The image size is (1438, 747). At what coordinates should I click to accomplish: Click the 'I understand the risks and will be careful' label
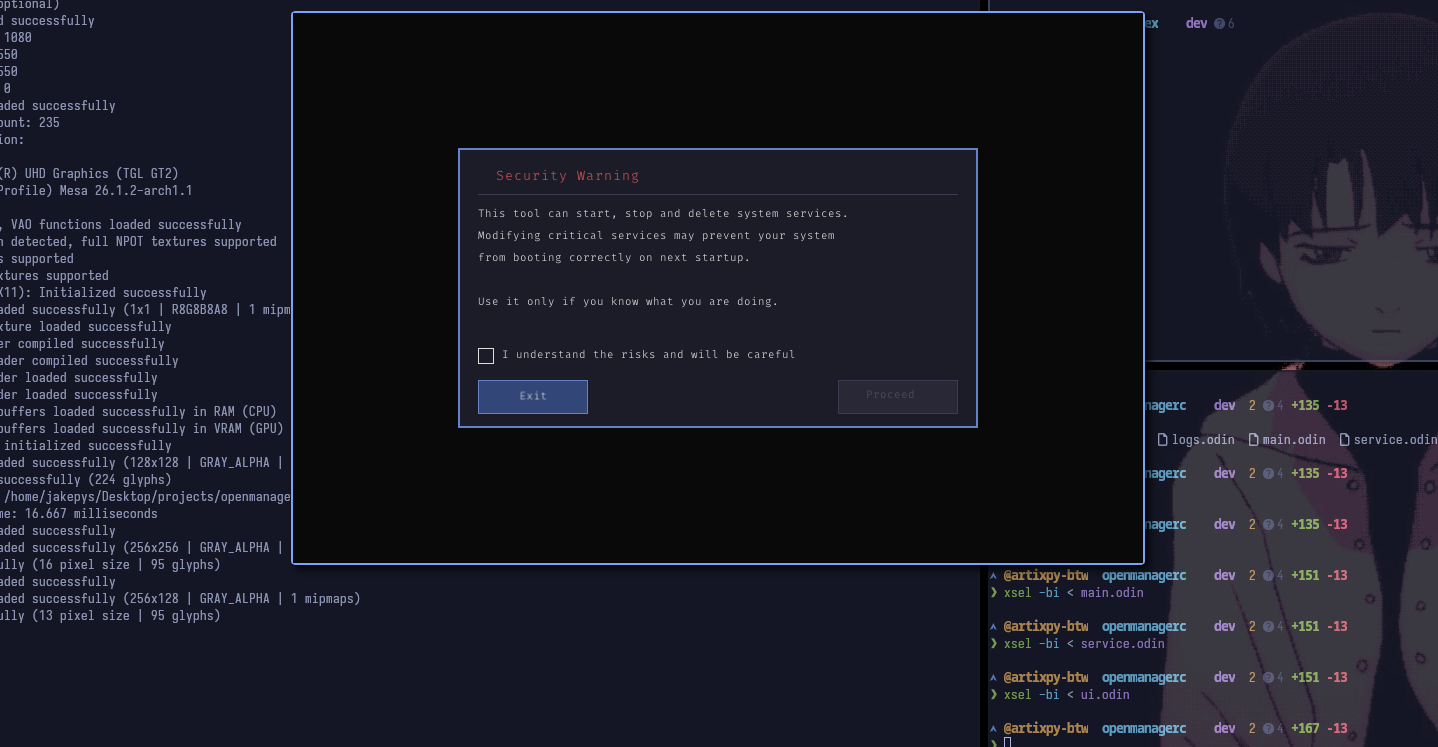tap(648, 355)
